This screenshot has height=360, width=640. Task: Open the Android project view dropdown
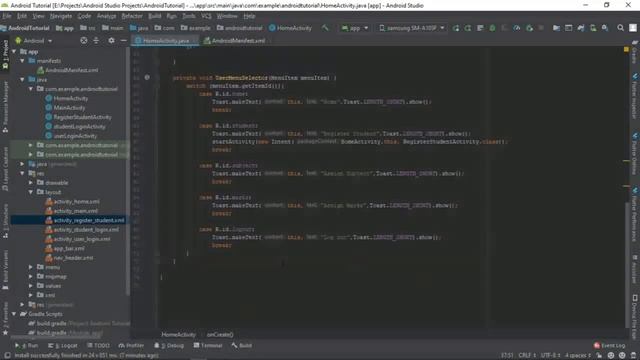[33, 40]
